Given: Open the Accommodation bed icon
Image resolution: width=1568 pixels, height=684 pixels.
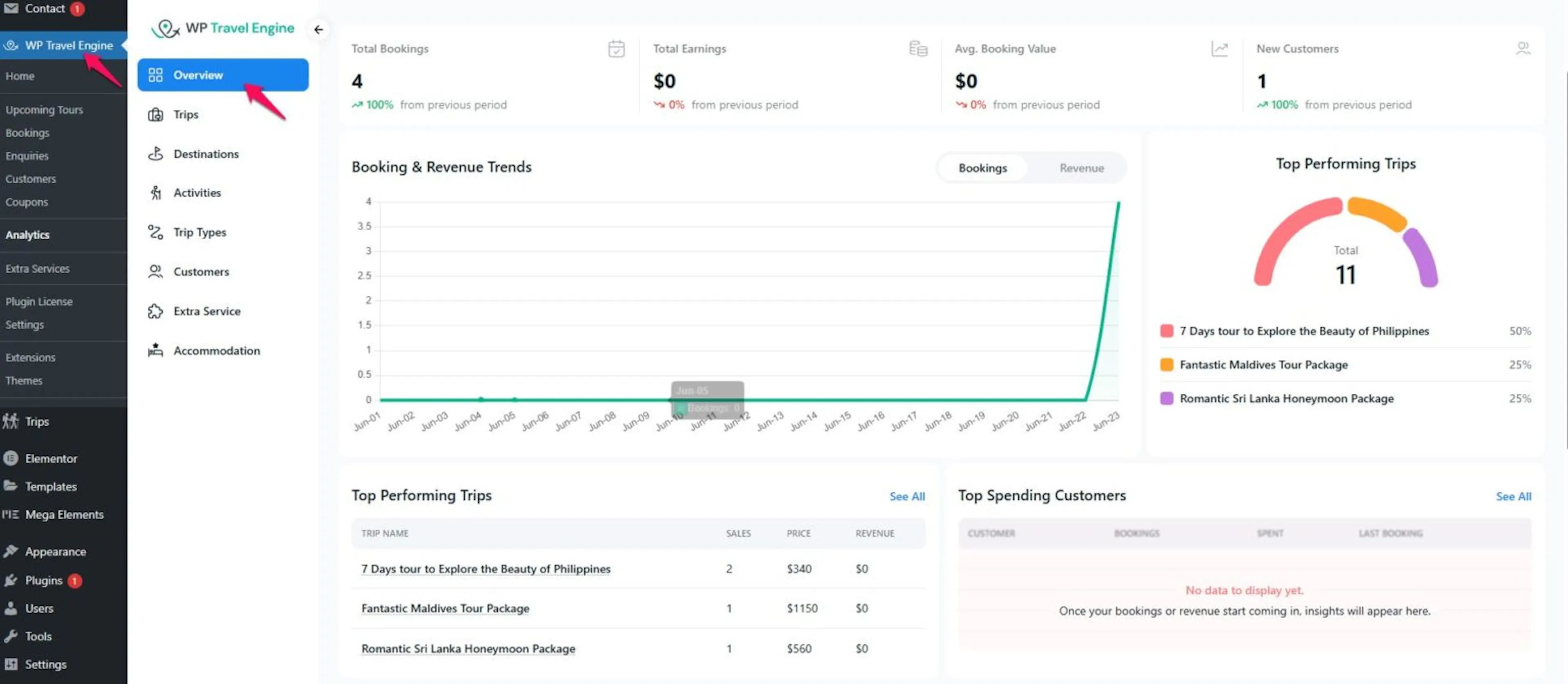Looking at the screenshot, I should tap(156, 350).
